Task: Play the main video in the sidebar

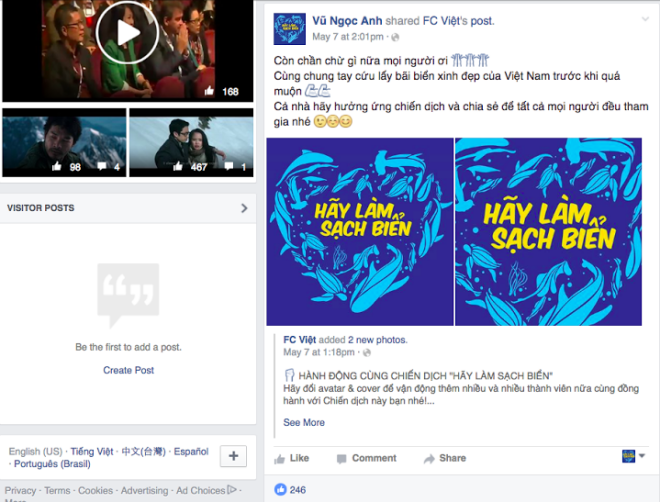Action: (x=125, y=34)
